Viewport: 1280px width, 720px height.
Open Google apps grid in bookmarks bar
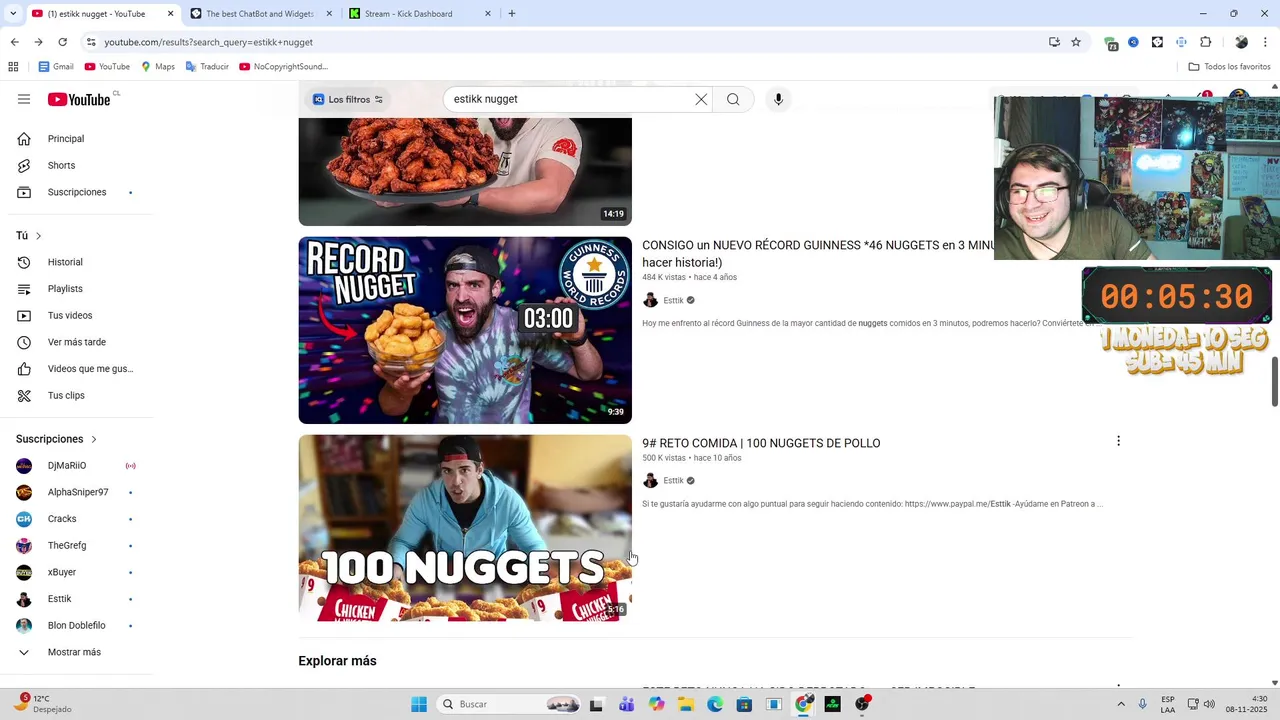point(13,67)
